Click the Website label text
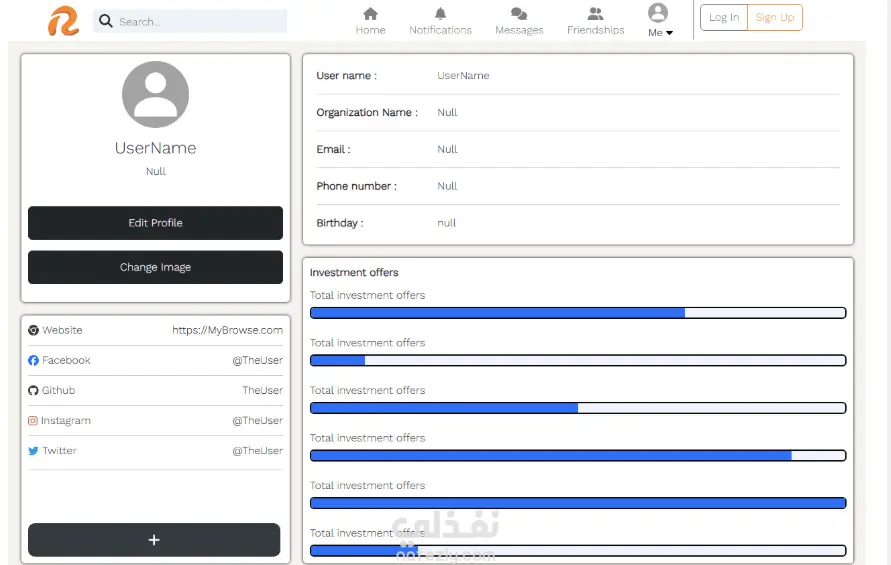Screen dimensions: 891x565 pyautogui.click(x=62, y=330)
